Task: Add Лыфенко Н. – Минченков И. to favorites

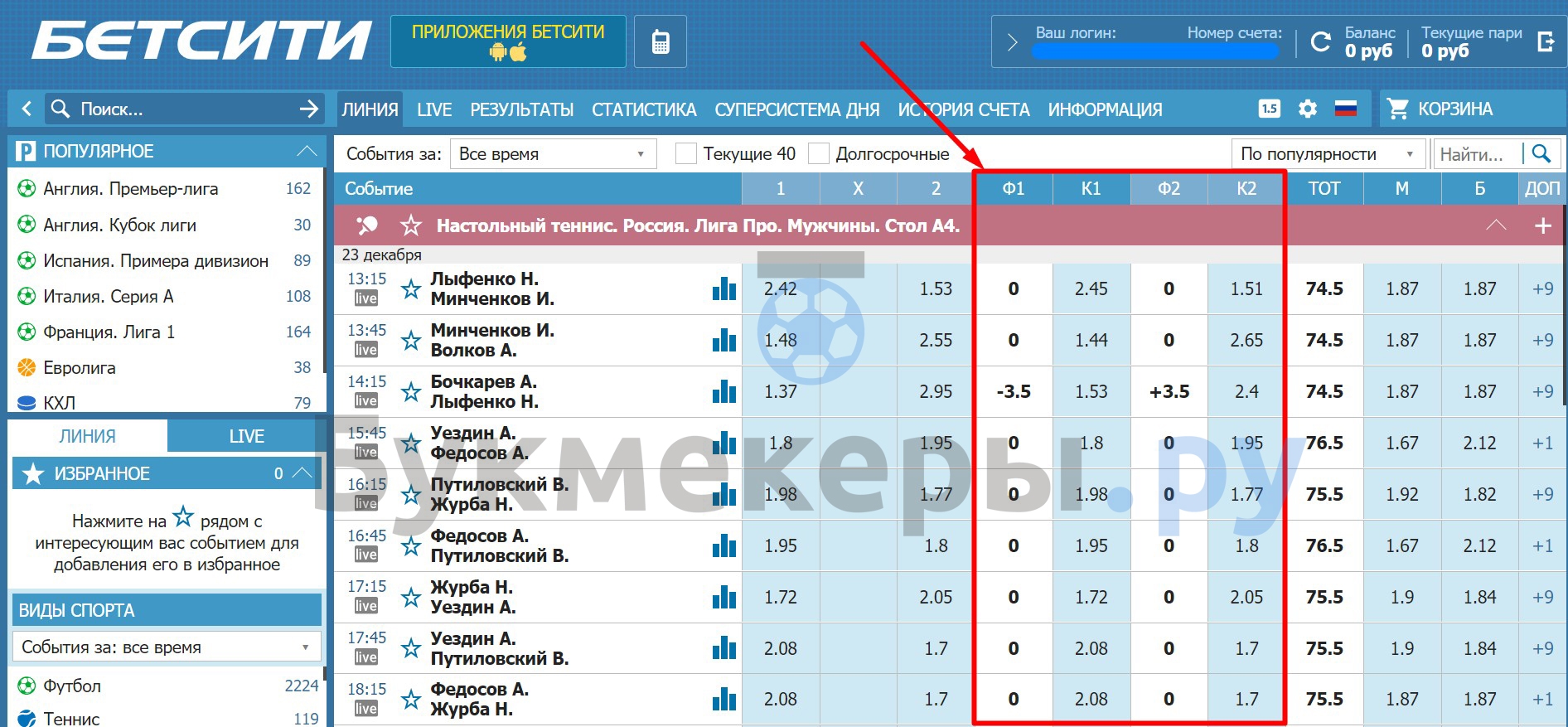Action: point(411,289)
